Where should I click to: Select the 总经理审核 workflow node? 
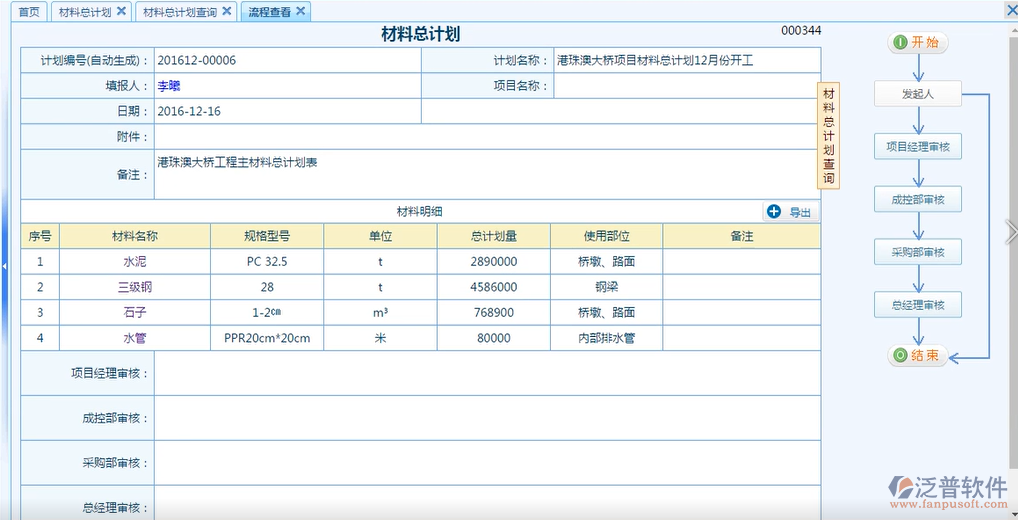coord(917,305)
